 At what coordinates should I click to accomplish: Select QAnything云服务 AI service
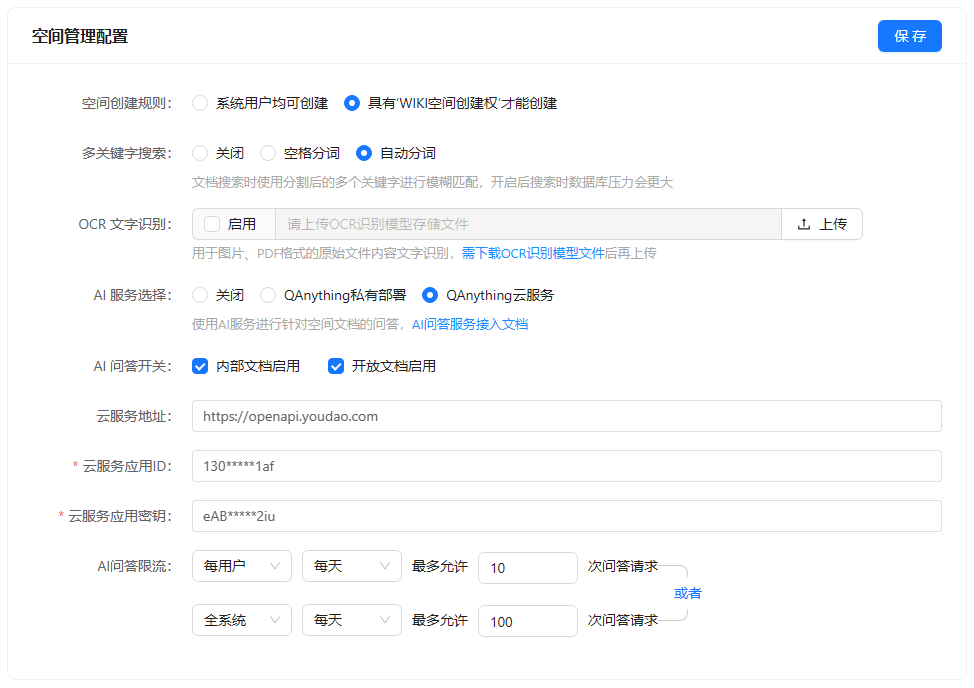(430, 295)
